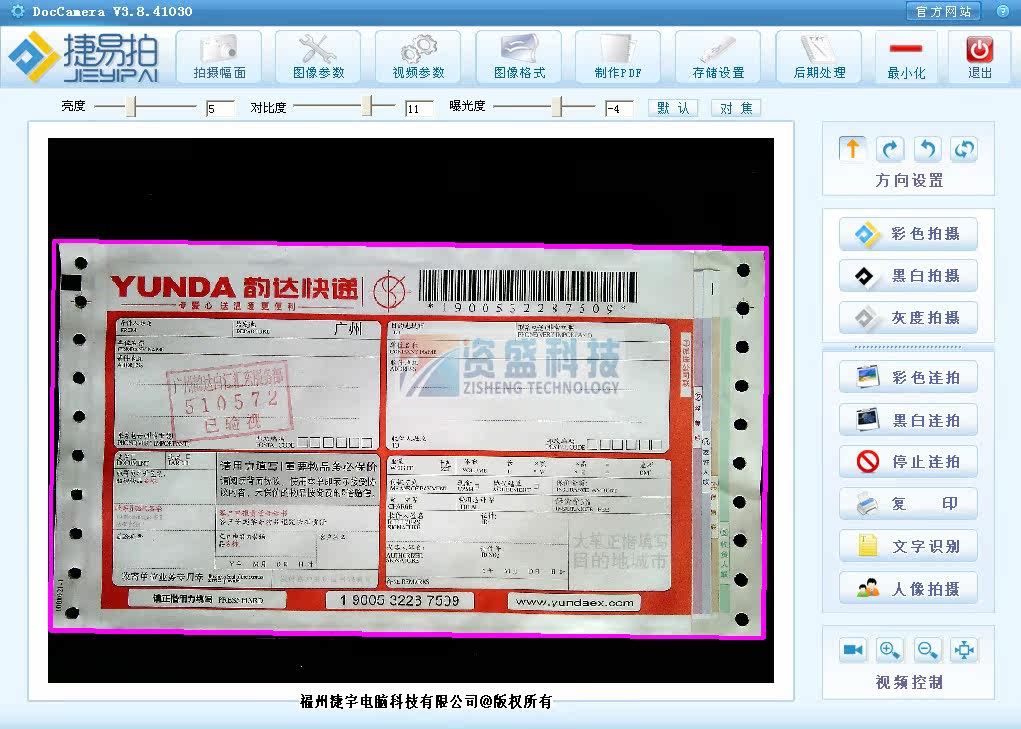This screenshot has height=729, width=1021.
Task: Click the help question mark icon
Action: pyautogui.click(x=1003, y=11)
